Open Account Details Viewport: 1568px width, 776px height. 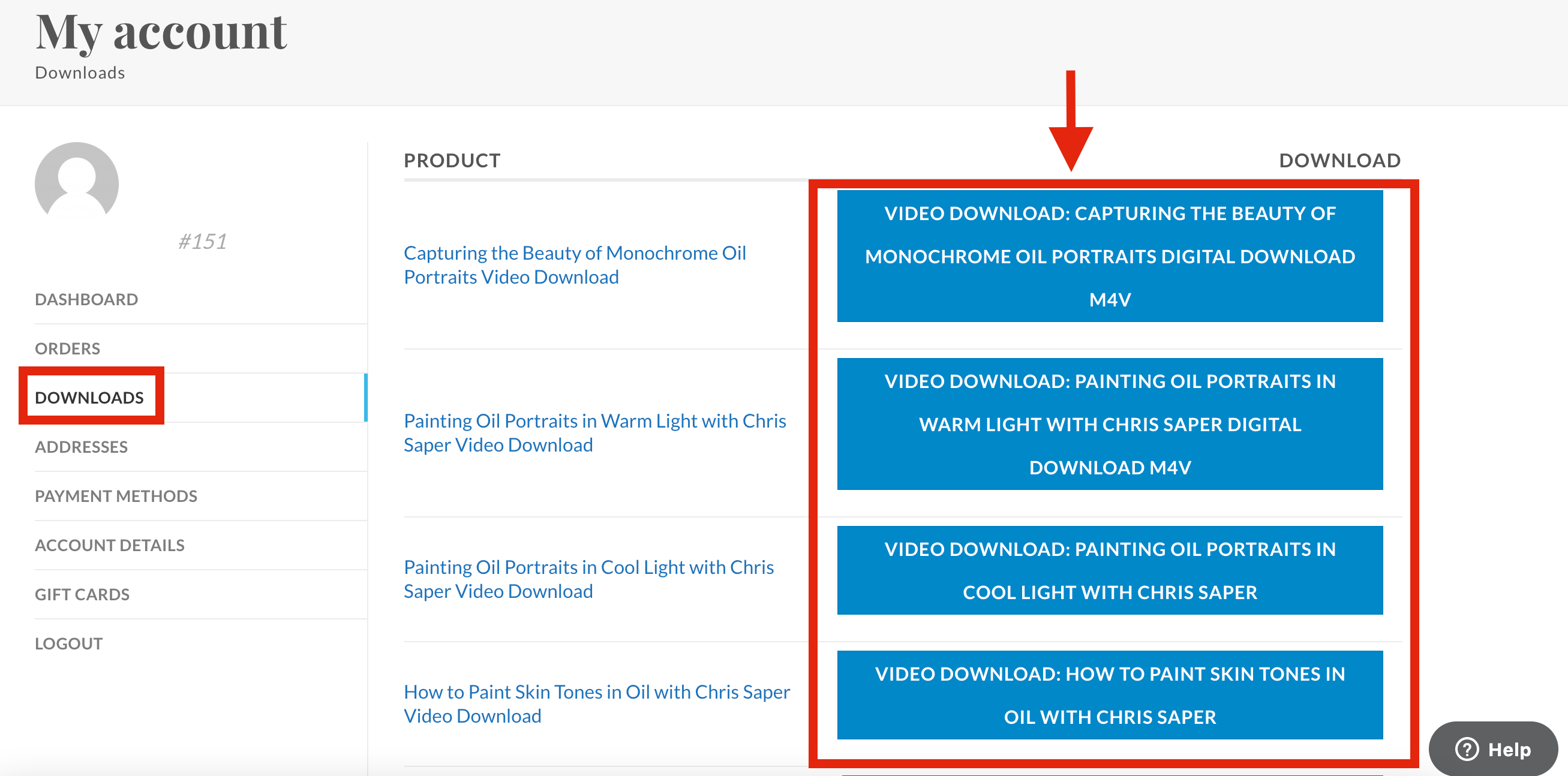coord(110,545)
